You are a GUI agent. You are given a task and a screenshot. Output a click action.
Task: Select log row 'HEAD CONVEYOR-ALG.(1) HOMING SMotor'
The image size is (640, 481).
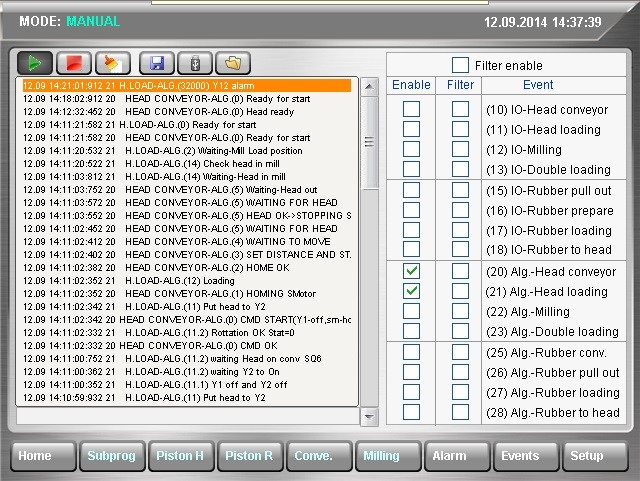click(187, 294)
